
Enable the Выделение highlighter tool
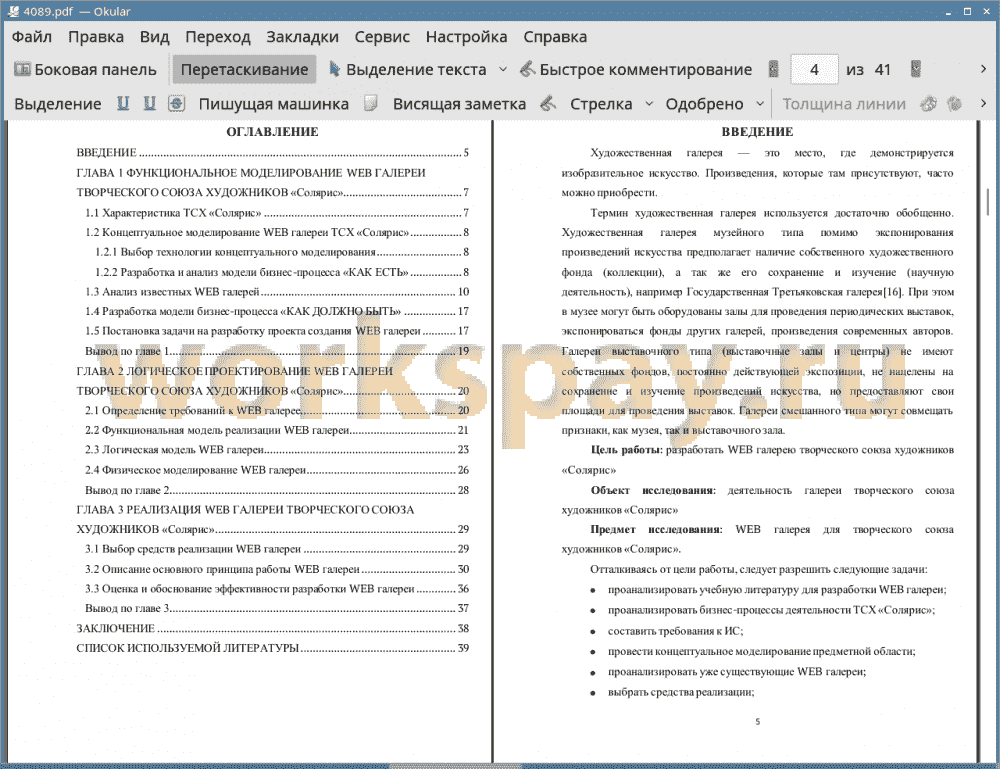(x=57, y=104)
